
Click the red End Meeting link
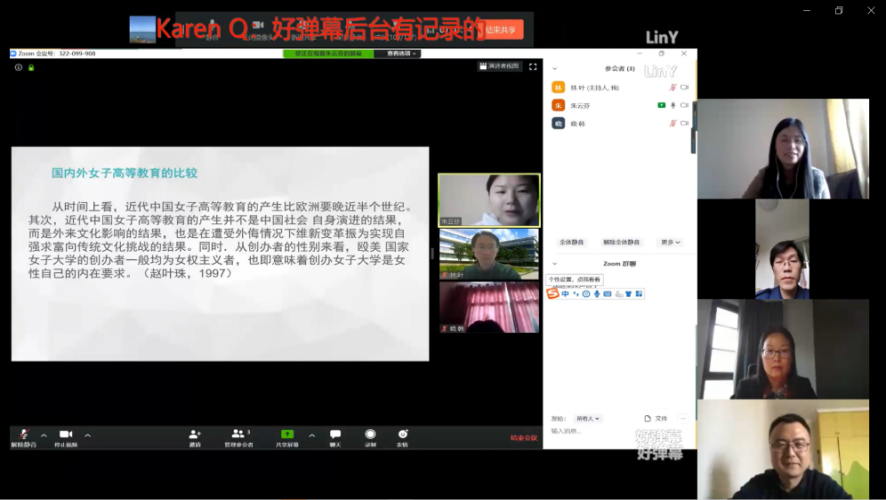pos(523,437)
